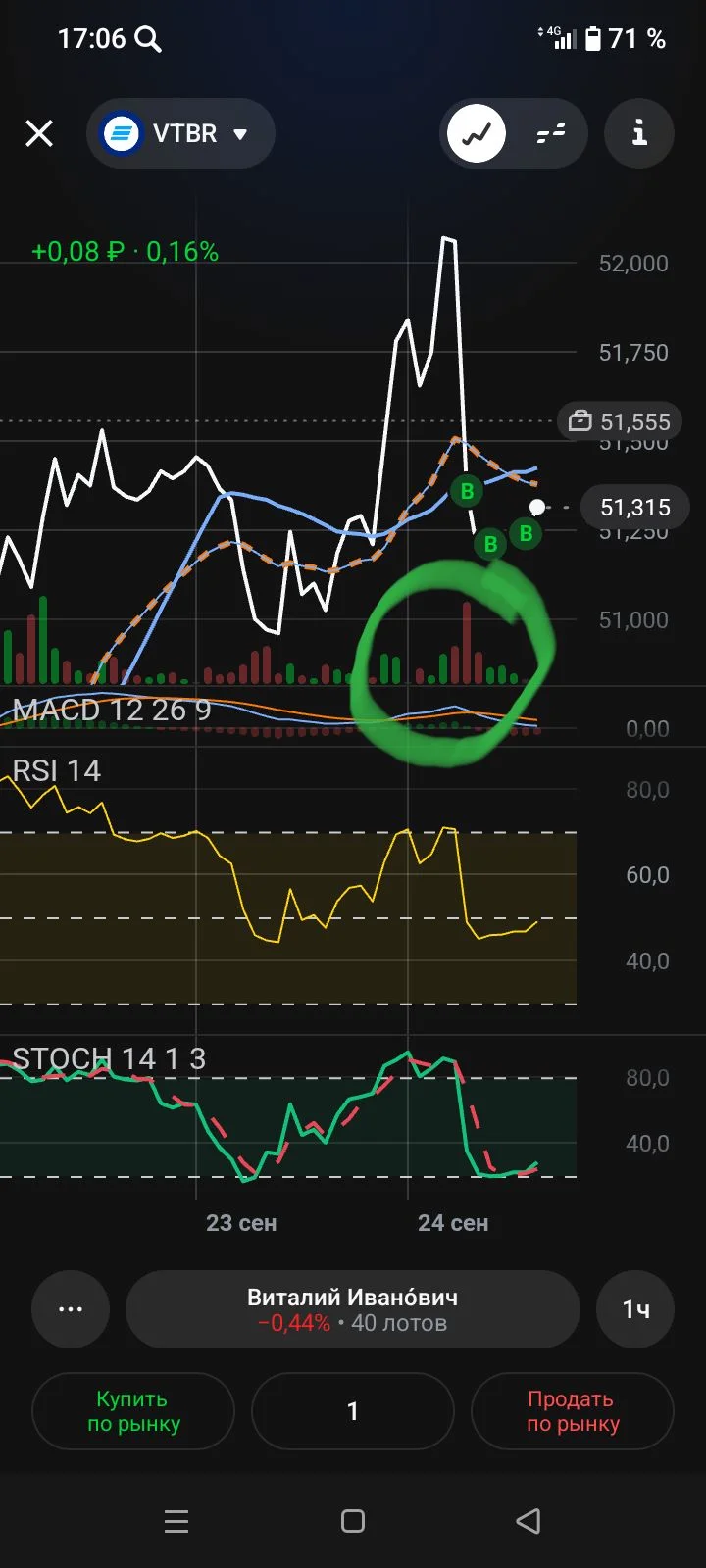Open the instrument info icon
This screenshot has height=1568, width=706.
[639, 132]
